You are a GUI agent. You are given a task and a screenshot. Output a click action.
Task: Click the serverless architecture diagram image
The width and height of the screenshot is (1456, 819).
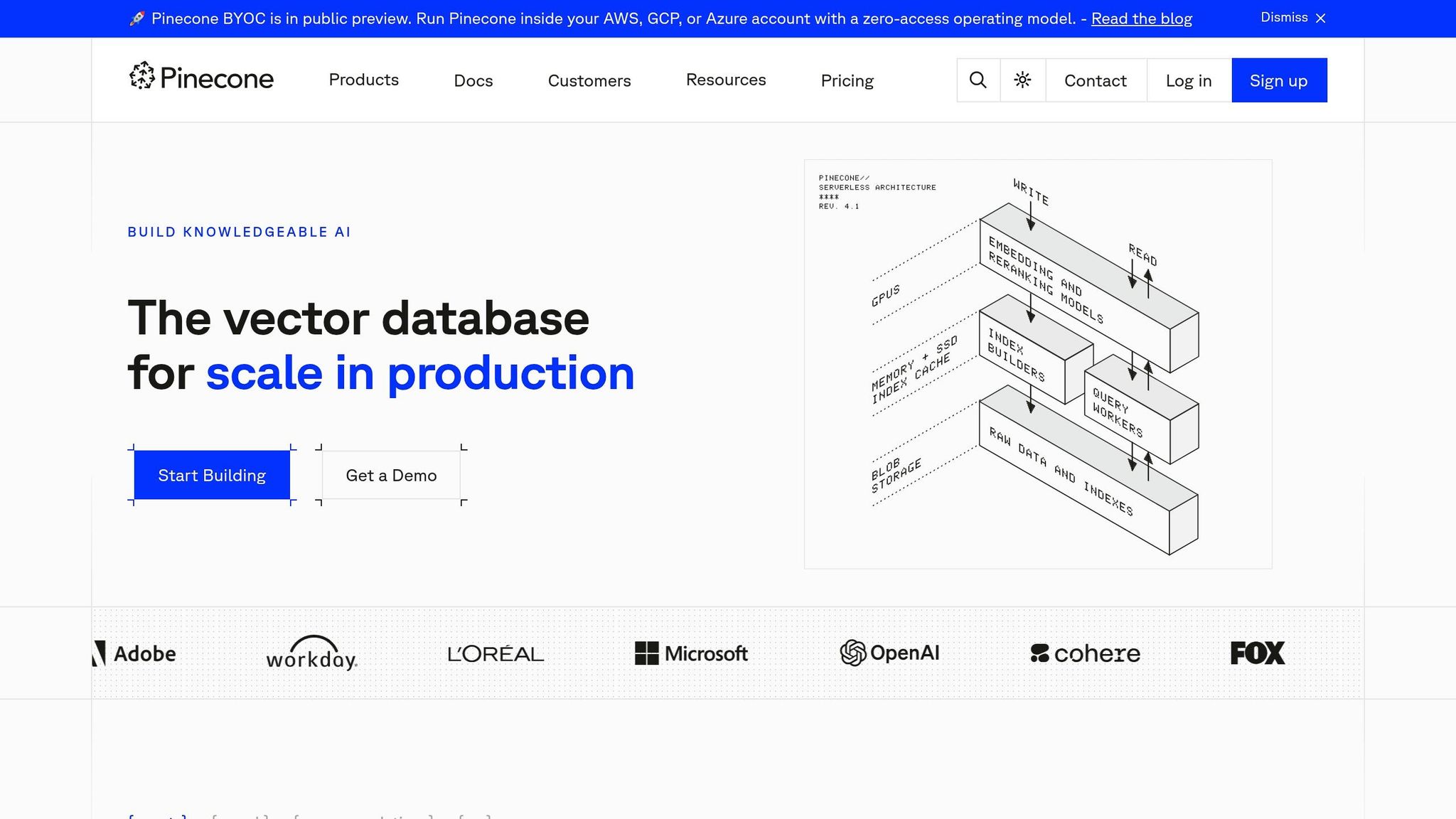pos(1037,363)
